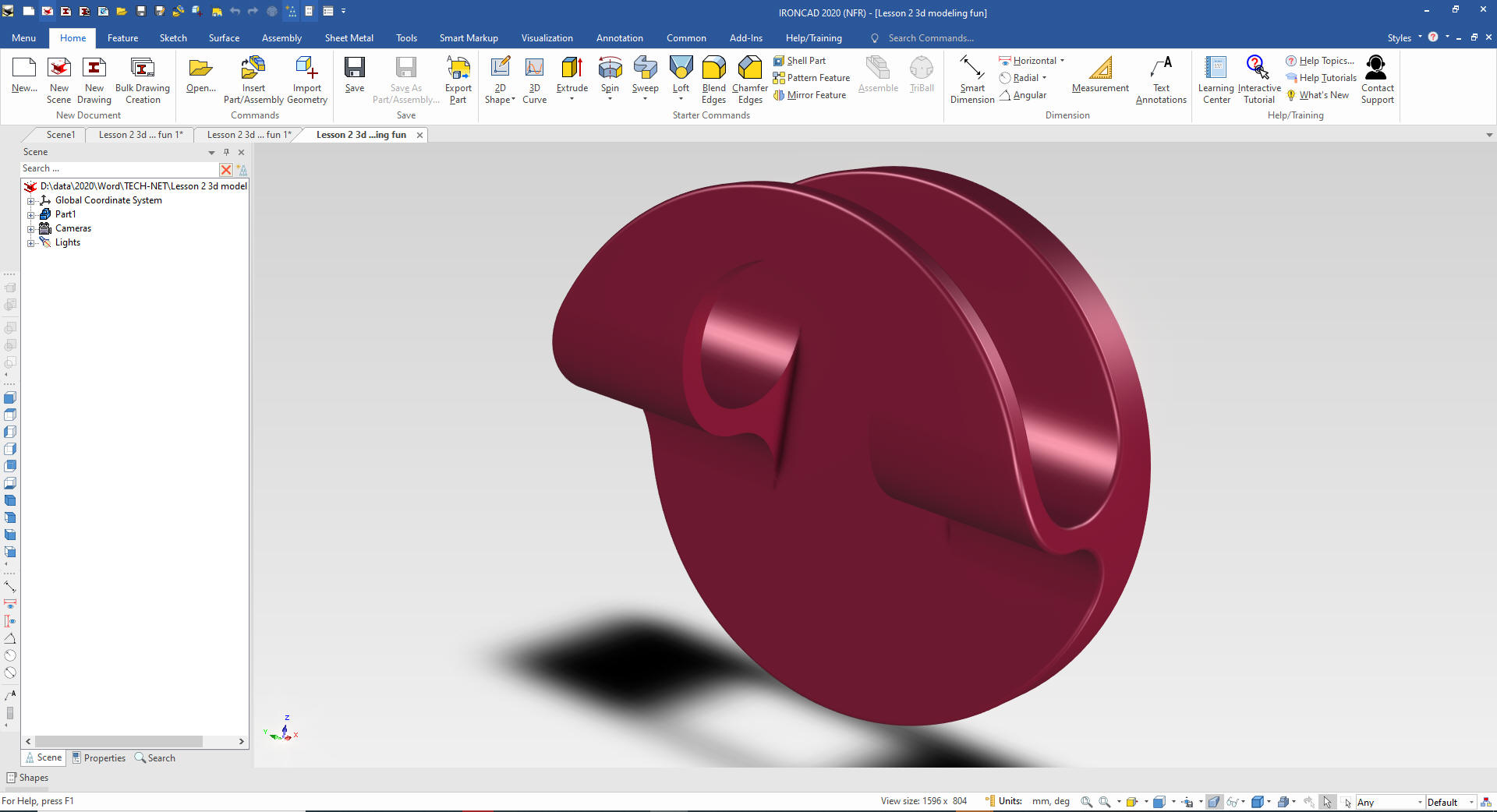The height and width of the screenshot is (812, 1497).
Task: Open the Horizontal dimension dropdown
Action: [1062, 61]
